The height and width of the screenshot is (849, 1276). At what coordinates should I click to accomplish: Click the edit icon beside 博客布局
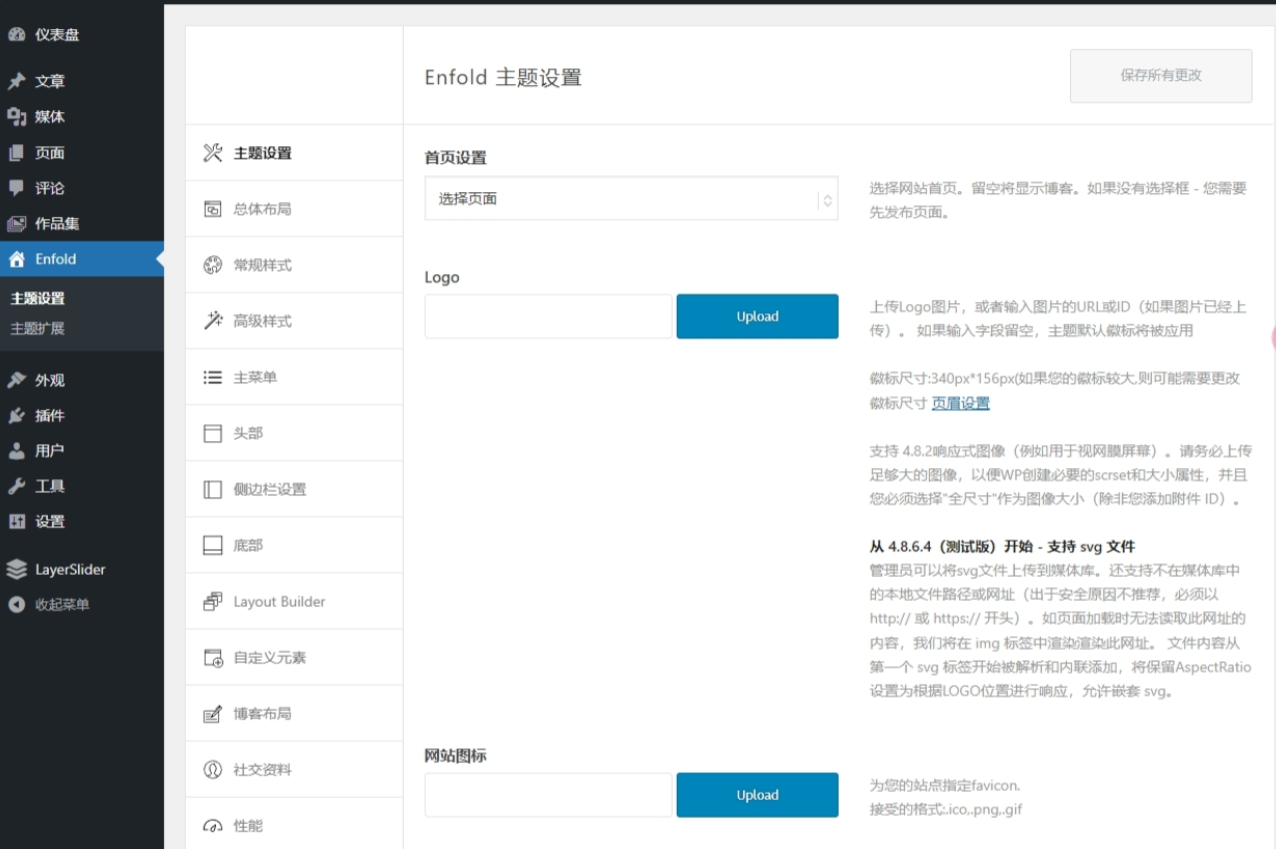tap(212, 713)
